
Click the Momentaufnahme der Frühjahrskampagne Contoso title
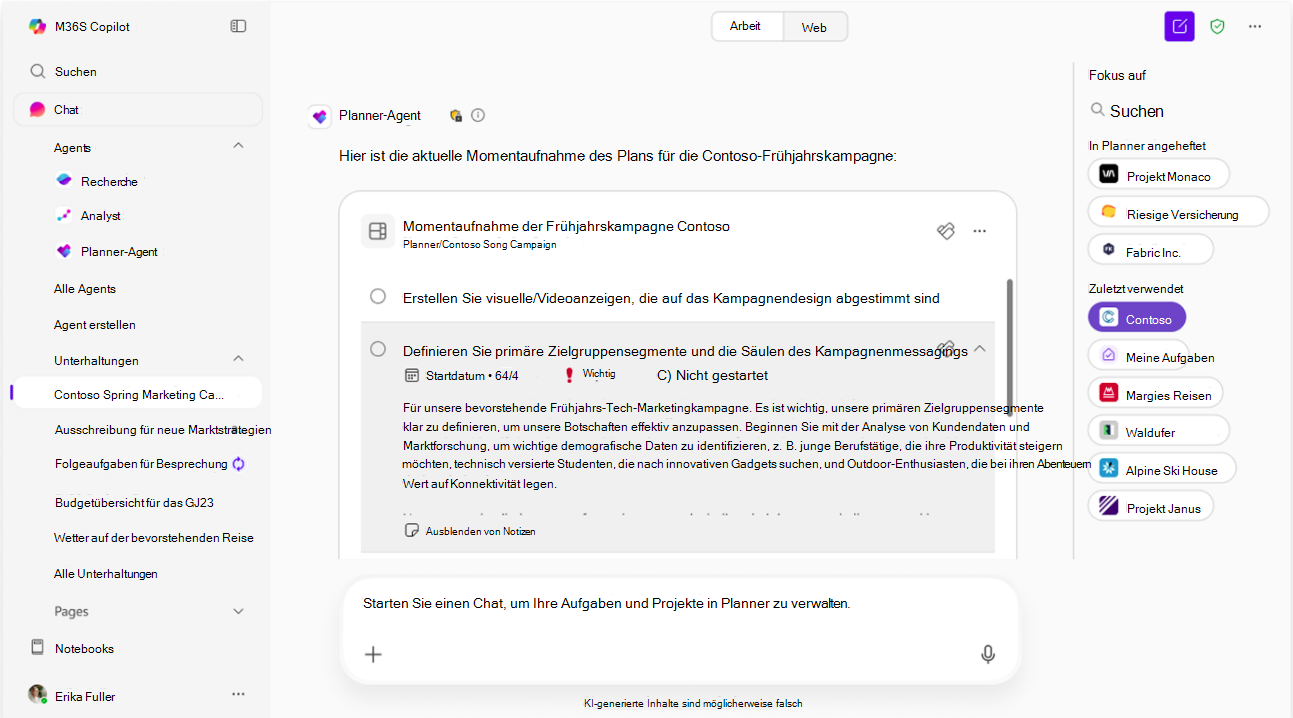pos(566,226)
